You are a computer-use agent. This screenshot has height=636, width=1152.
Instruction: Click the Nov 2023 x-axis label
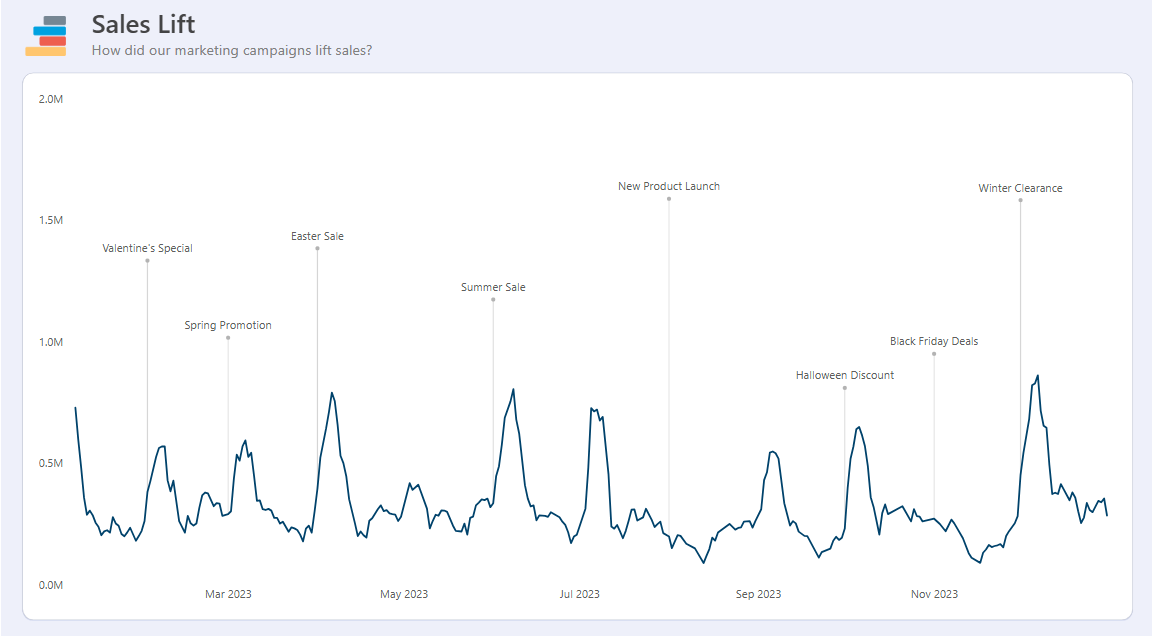[x=934, y=594]
